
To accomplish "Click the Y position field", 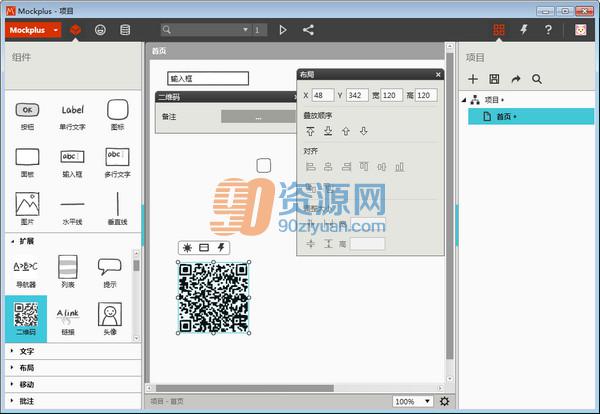I will point(357,95).
